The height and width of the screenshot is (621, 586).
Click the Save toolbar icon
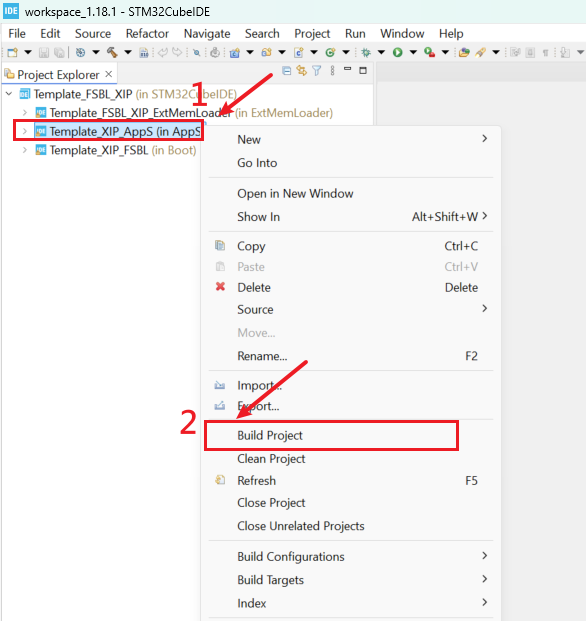44,52
